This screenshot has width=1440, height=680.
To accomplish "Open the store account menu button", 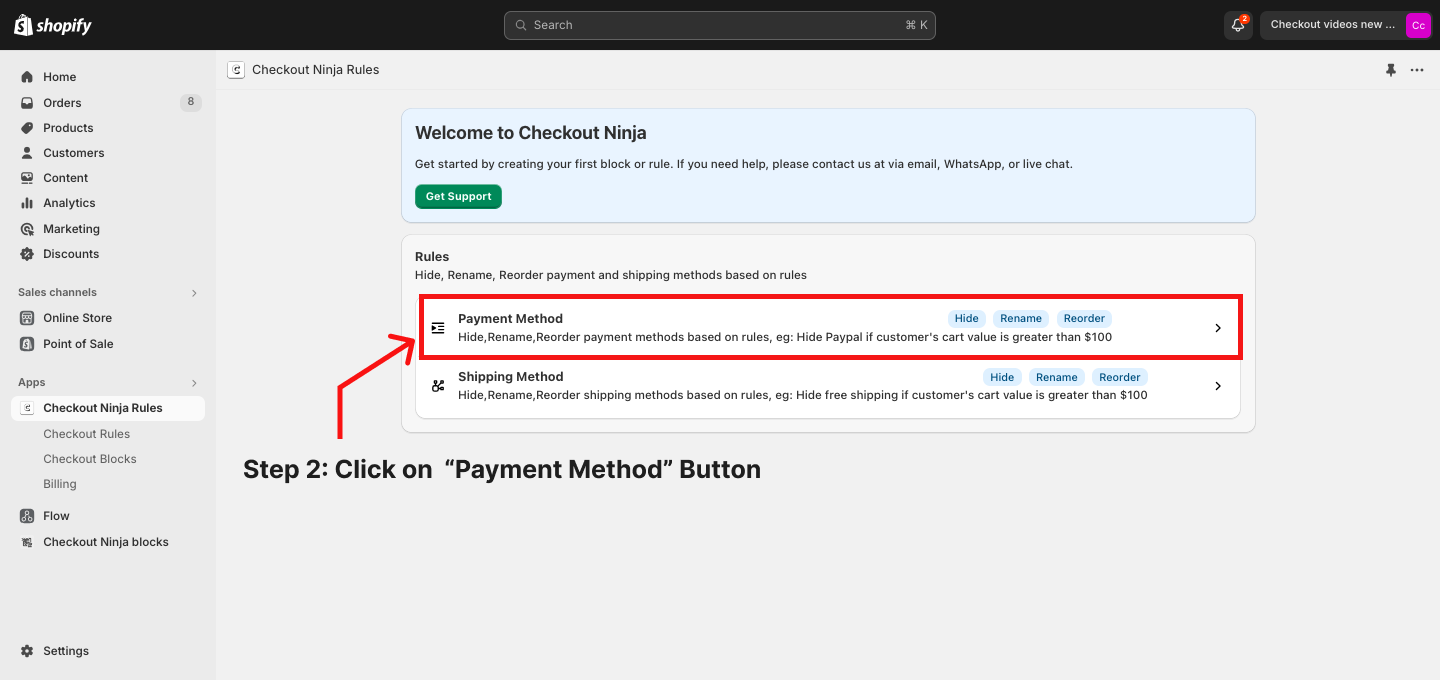I will pos(1347,25).
